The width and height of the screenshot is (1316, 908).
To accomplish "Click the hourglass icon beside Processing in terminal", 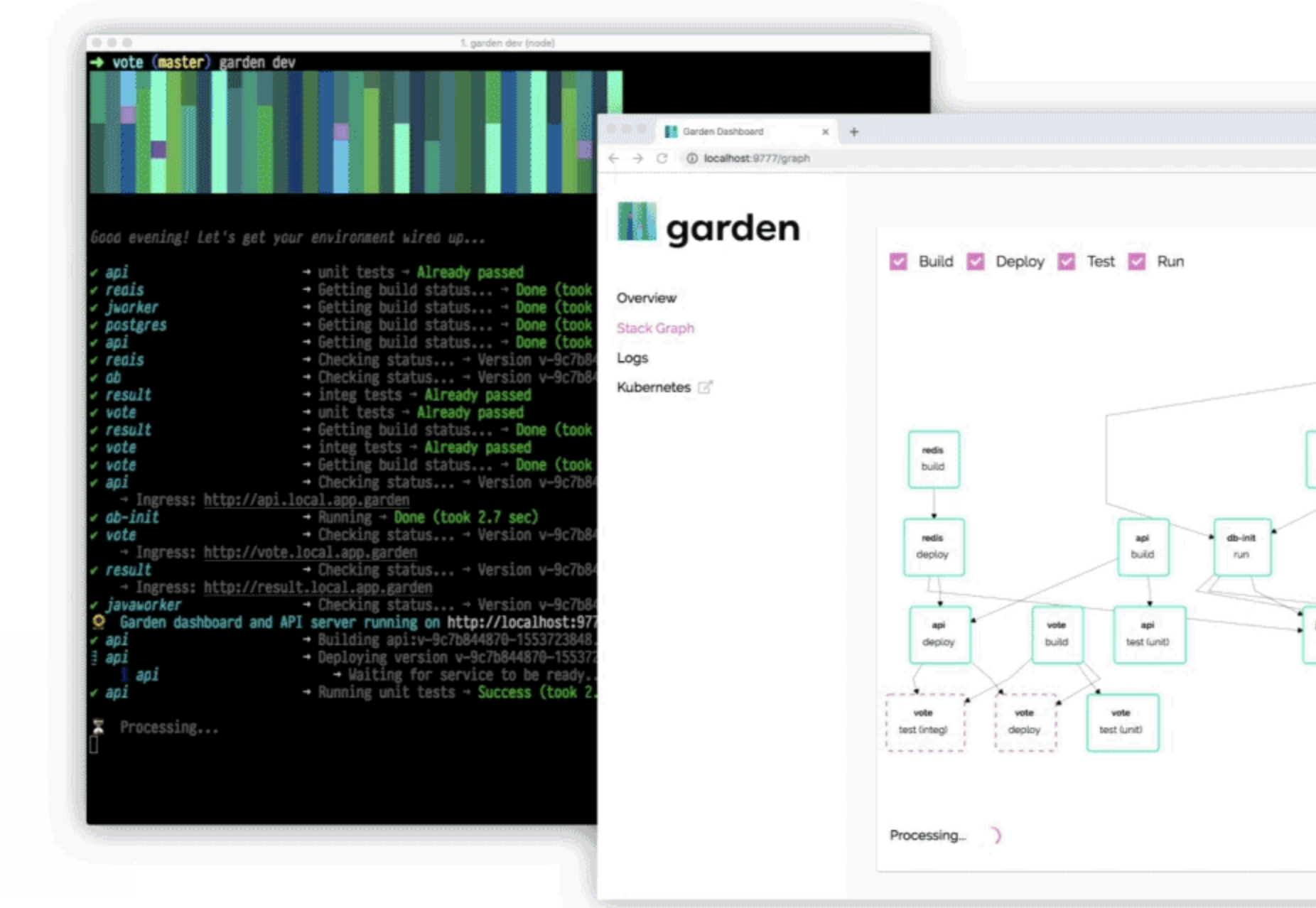I will coord(98,727).
